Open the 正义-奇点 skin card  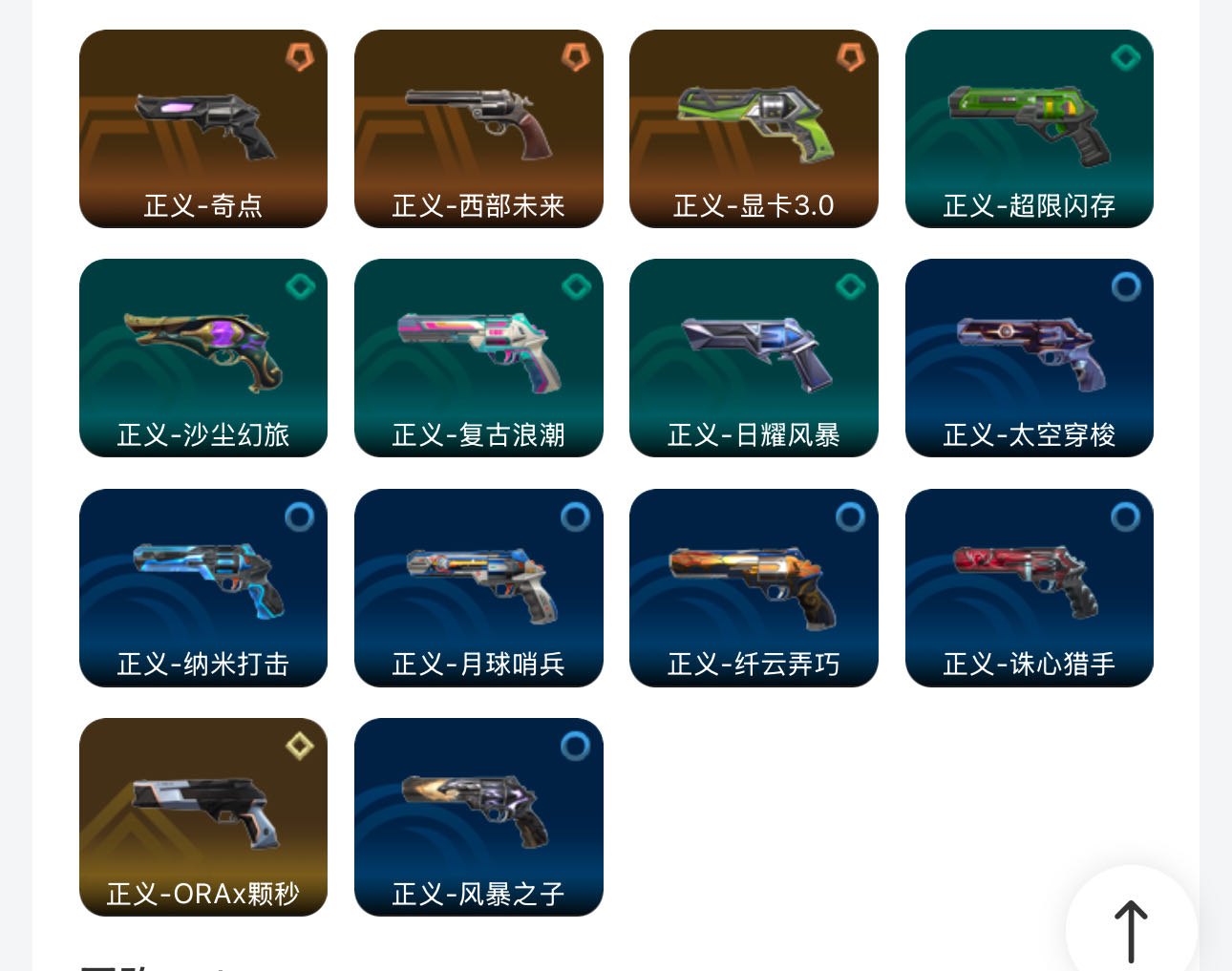(x=203, y=129)
